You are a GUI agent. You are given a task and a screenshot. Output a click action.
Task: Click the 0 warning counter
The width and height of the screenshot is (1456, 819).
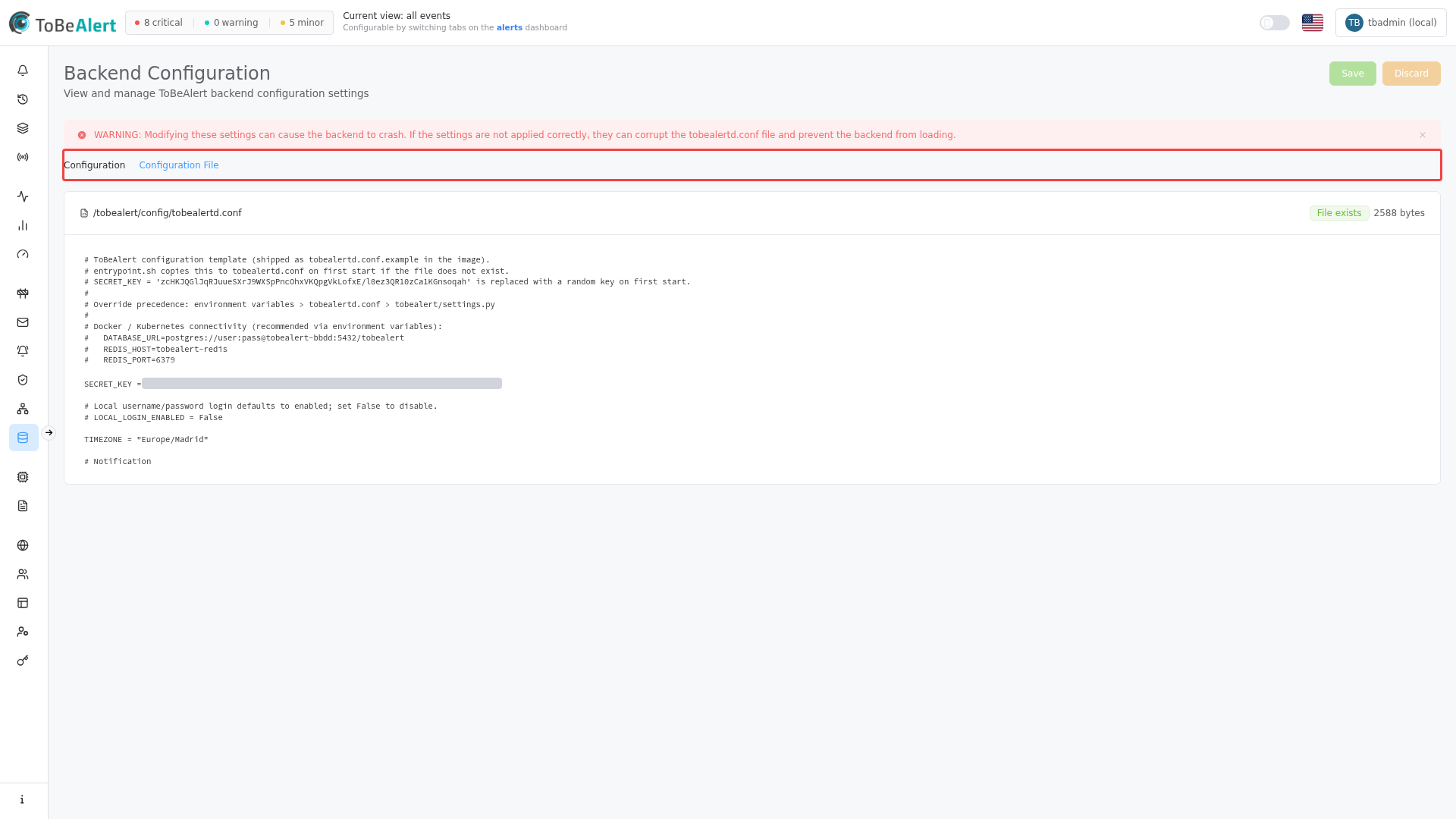point(231,23)
